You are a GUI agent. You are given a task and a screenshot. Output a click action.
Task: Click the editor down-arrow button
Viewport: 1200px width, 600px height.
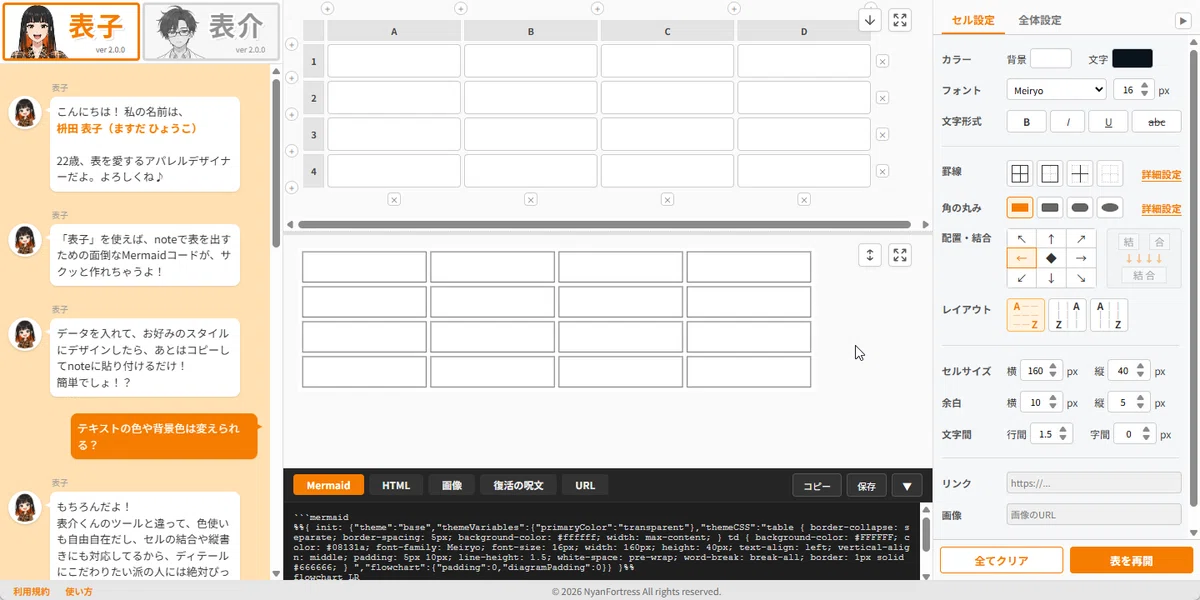(870, 19)
